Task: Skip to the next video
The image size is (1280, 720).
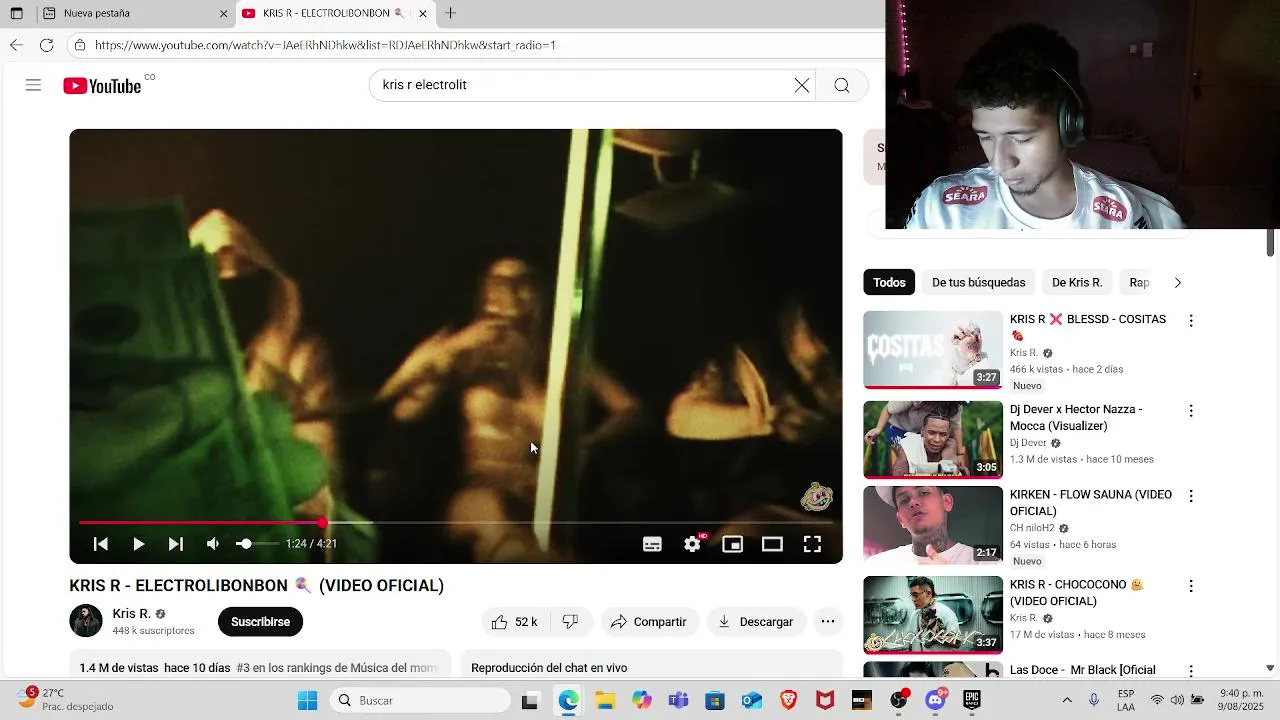Action: pos(175,544)
